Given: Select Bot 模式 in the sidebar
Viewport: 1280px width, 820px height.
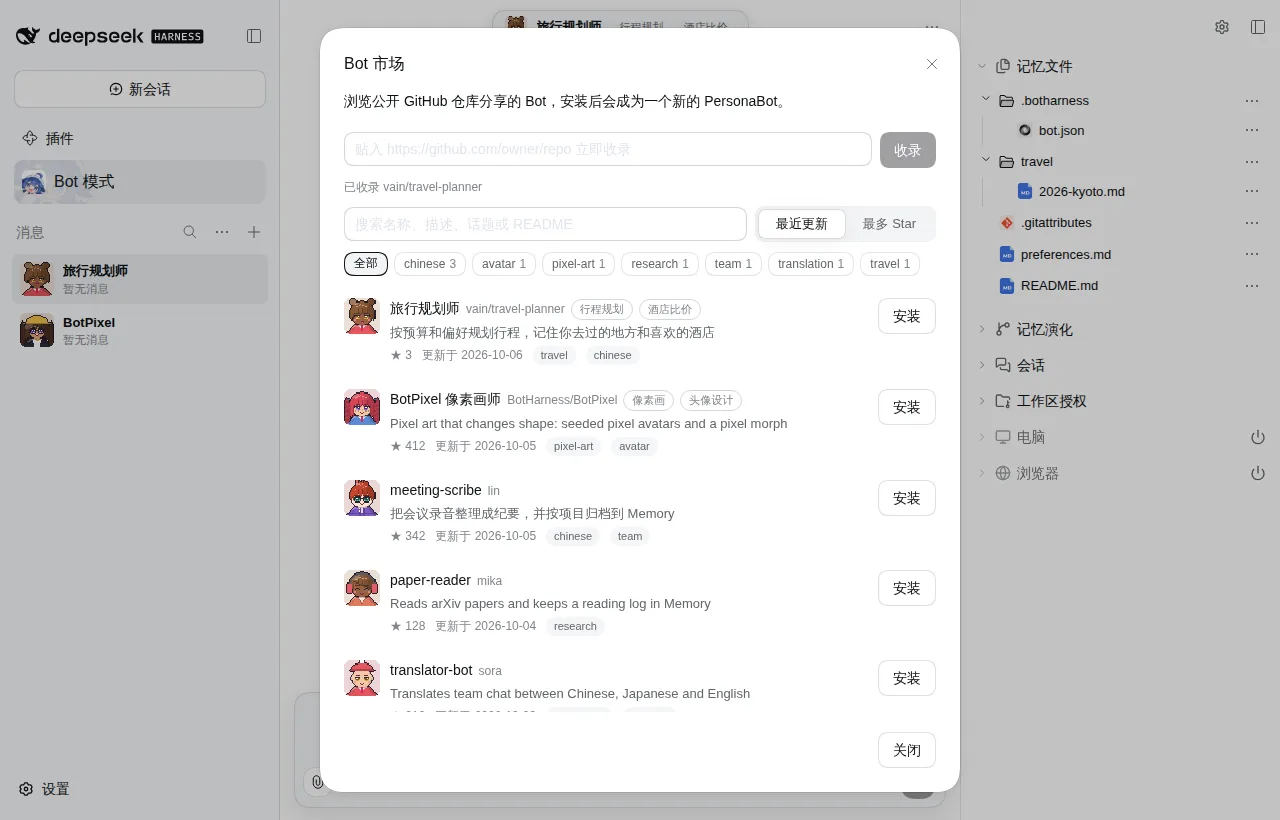Looking at the screenshot, I should pyautogui.click(x=140, y=182).
